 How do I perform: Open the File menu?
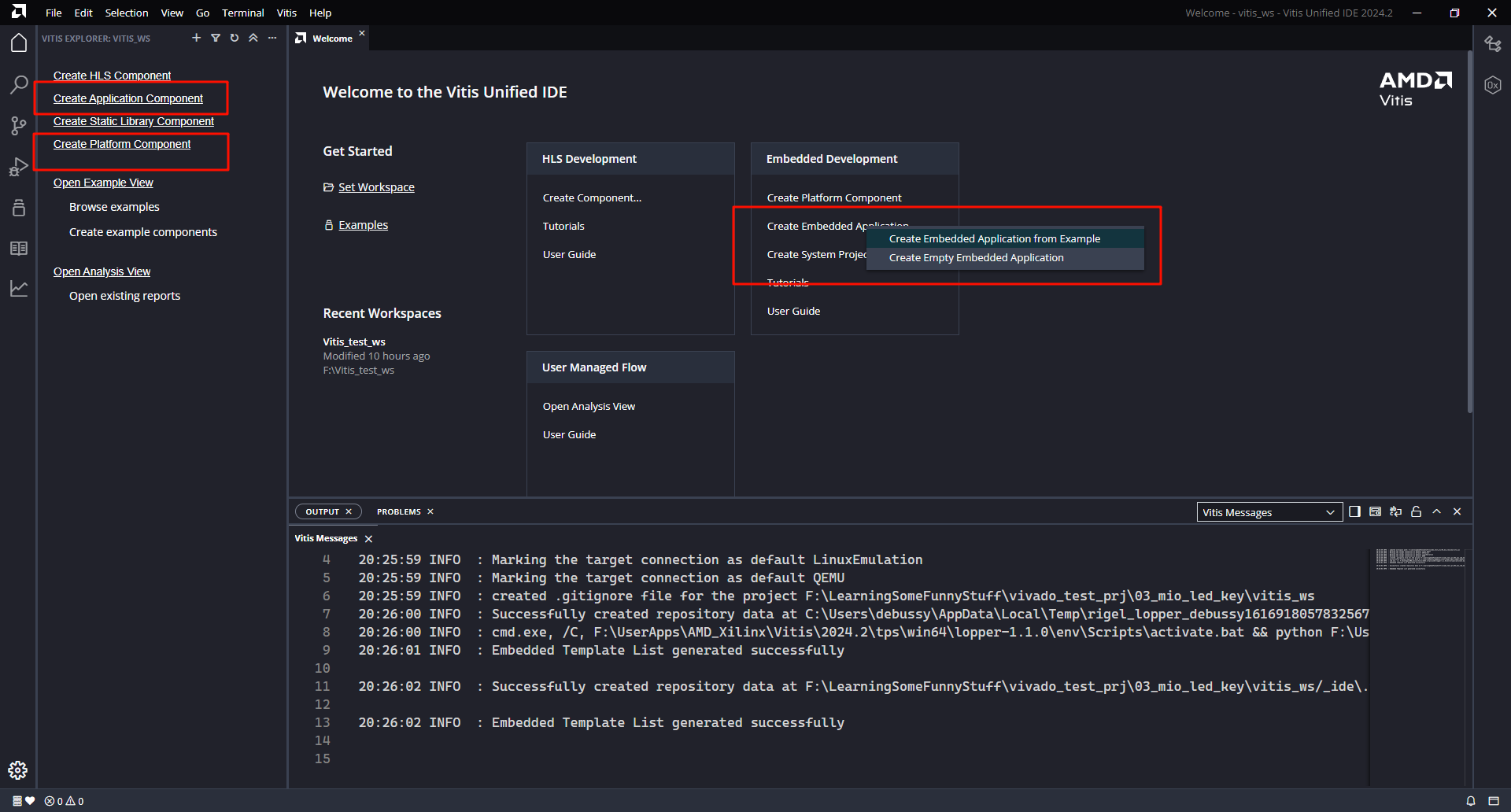click(x=54, y=13)
